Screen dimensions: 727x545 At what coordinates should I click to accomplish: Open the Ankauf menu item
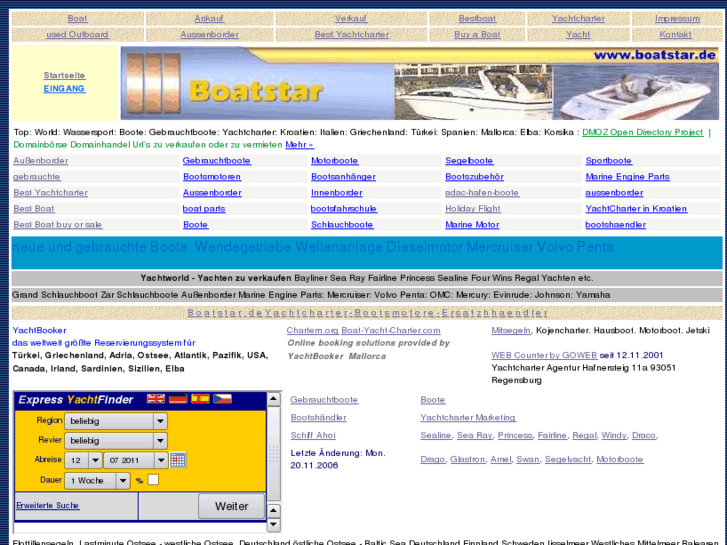click(209, 19)
